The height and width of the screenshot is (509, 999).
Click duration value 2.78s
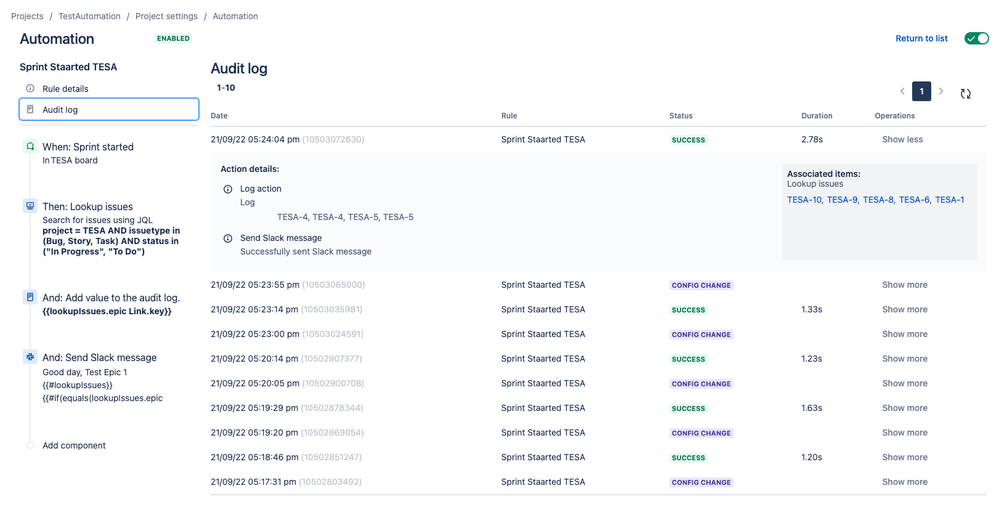[812, 140]
